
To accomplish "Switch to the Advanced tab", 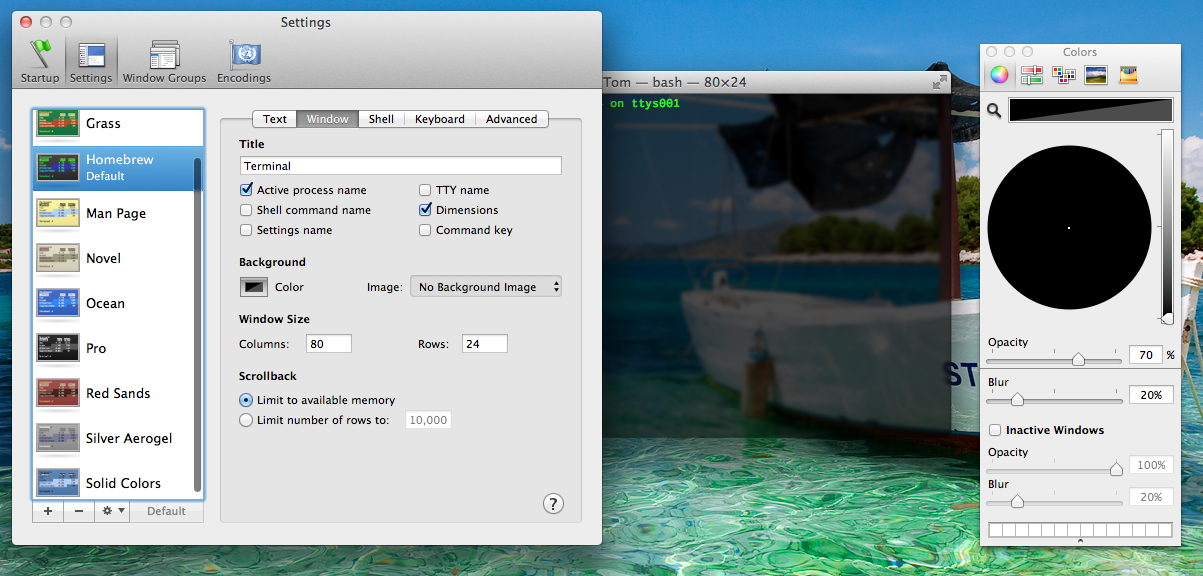I will point(512,119).
